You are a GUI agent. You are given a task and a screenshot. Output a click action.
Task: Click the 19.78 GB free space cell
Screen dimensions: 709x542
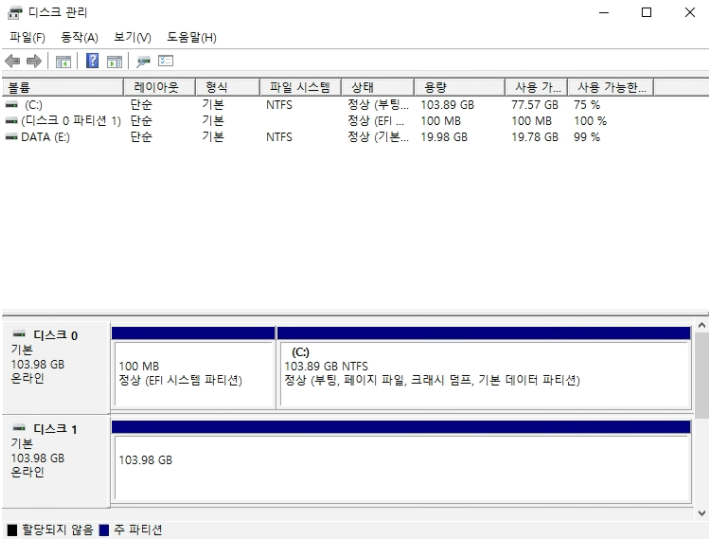pos(534,137)
